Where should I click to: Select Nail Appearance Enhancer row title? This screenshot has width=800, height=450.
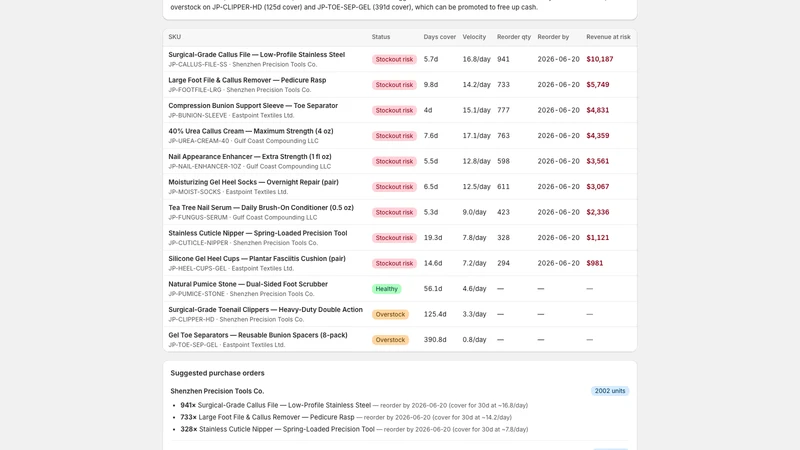[x=249, y=157]
